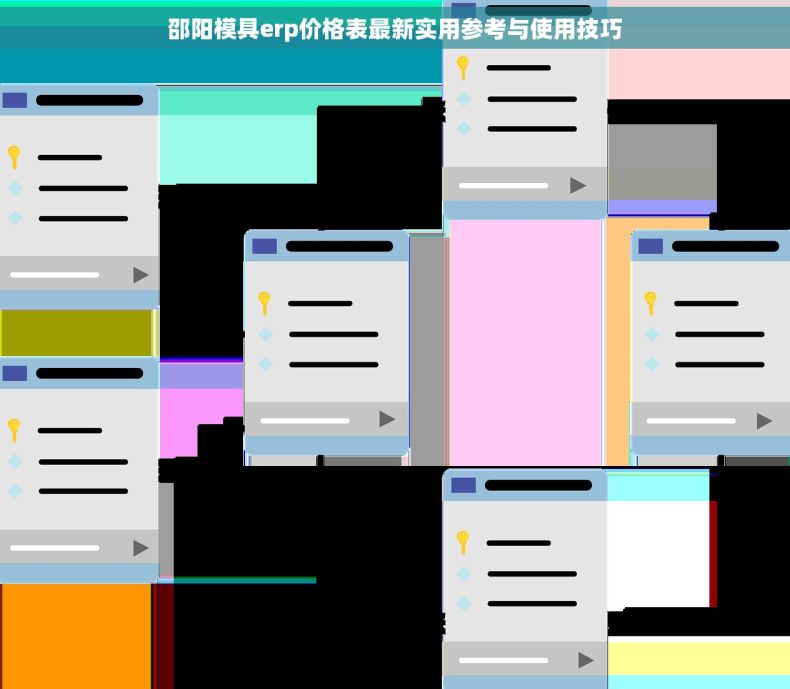Click the key icon in the center window
This screenshot has width=790, height=689.
pyautogui.click(x=264, y=302)
